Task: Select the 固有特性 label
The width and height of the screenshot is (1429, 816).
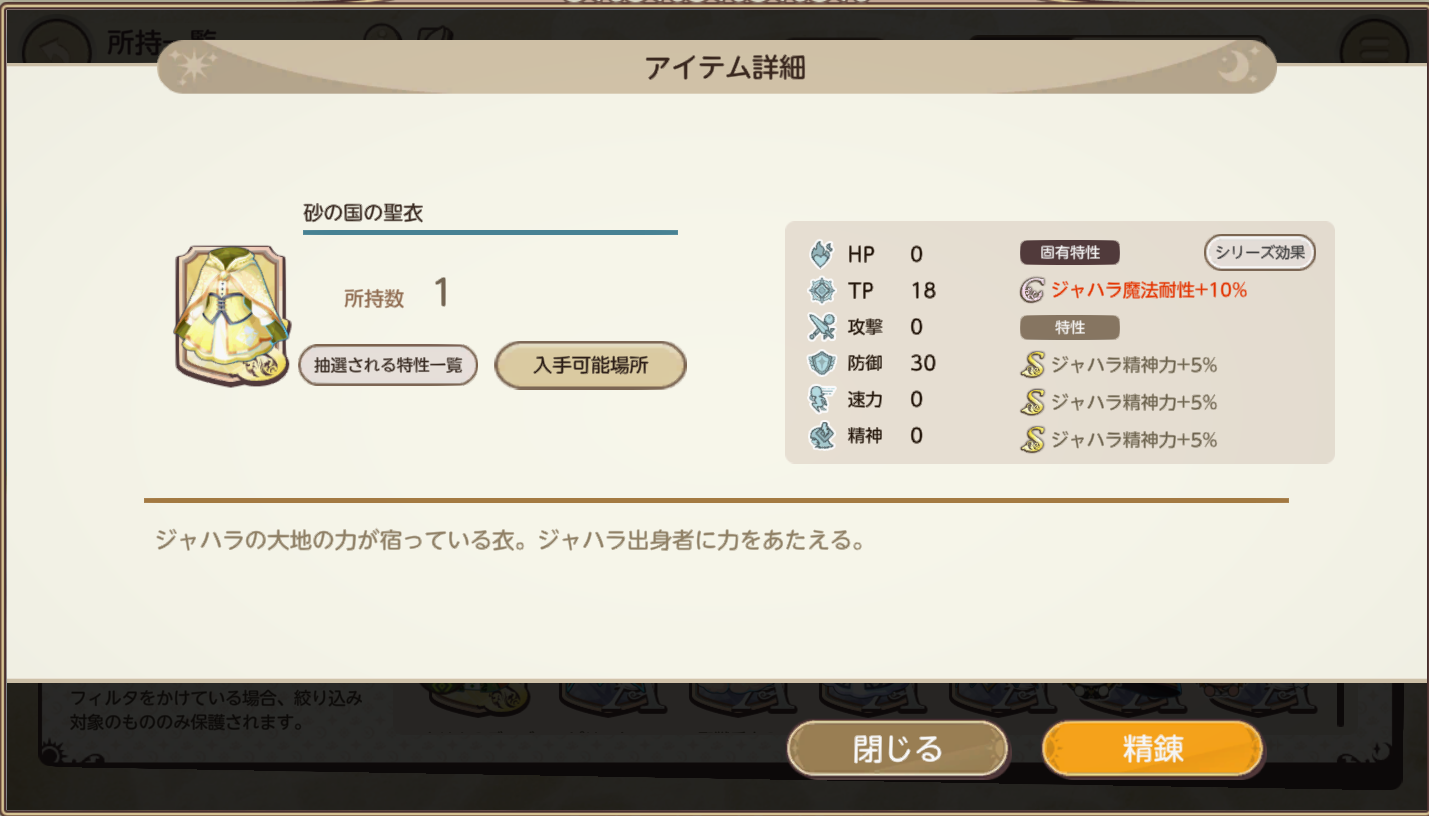Action: point(1069,252)
